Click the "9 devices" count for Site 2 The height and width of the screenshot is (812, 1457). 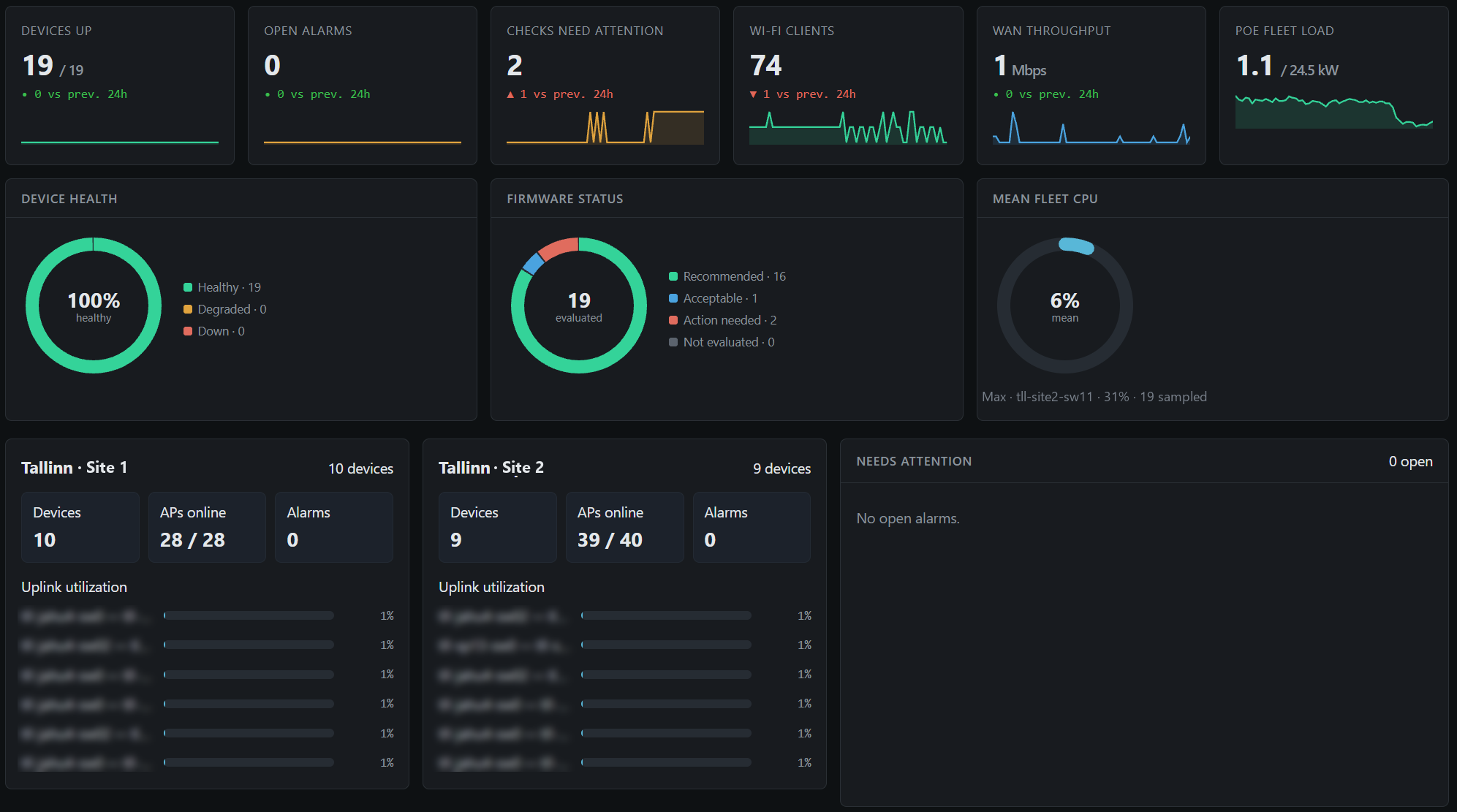tap(782, 468)
